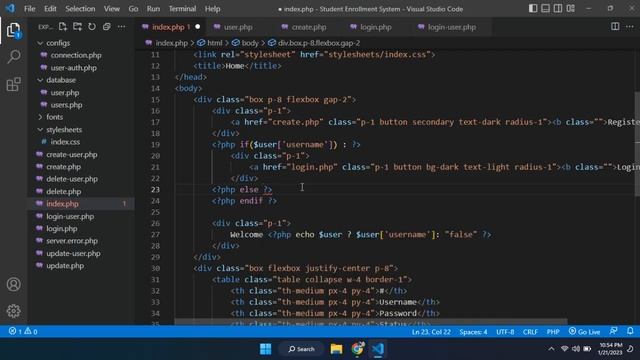Open Chrome from taskbar
The height and width of the screenshot is (360, 640).
coord(357,349)
